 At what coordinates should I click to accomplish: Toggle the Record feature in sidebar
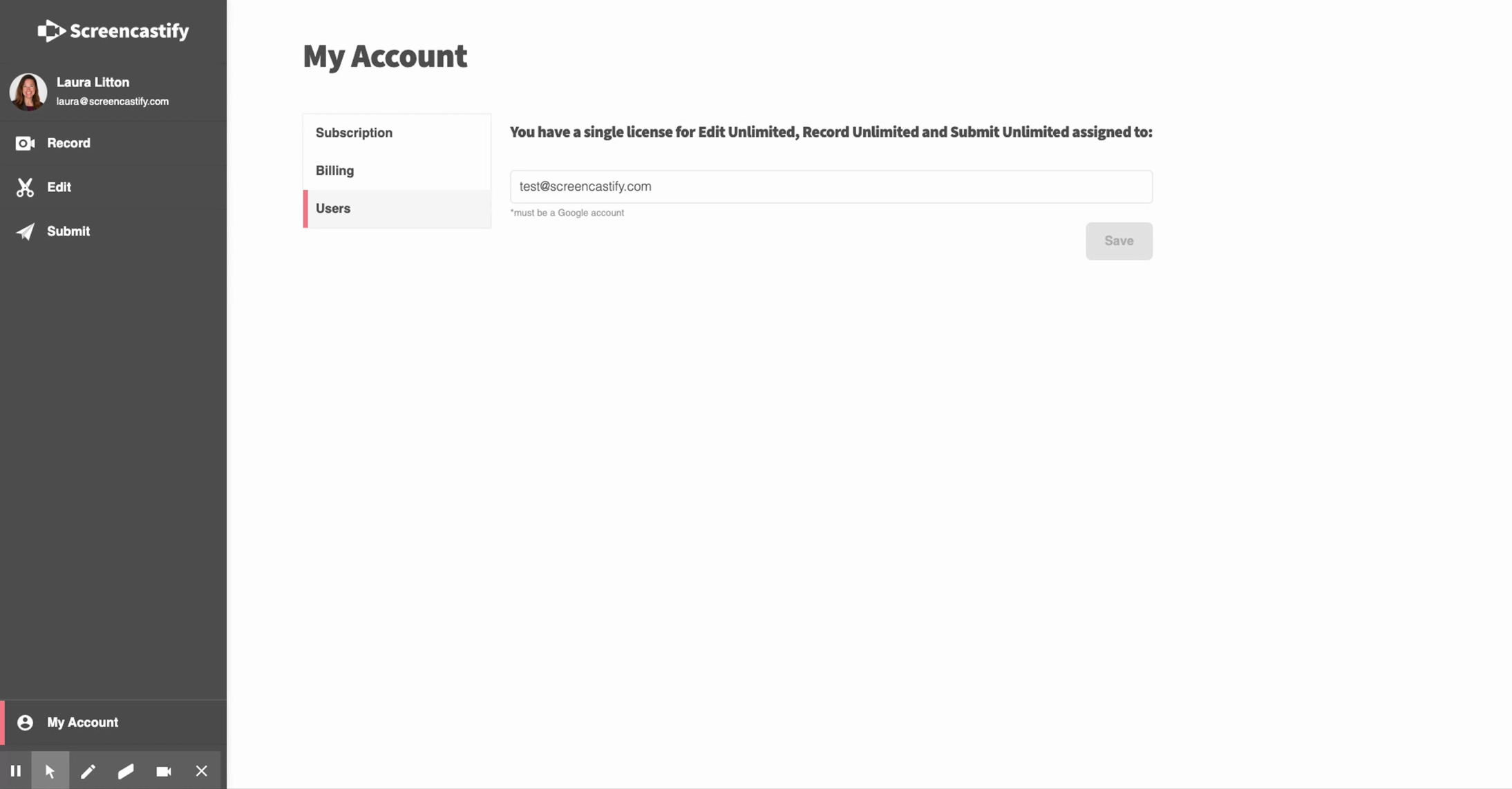[68, 143]
